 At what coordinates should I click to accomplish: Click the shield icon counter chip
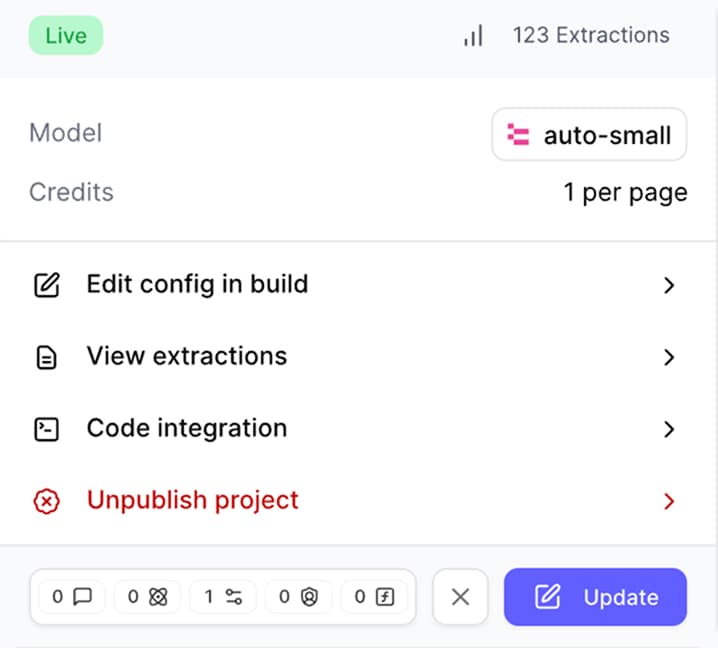pos(298,597)
